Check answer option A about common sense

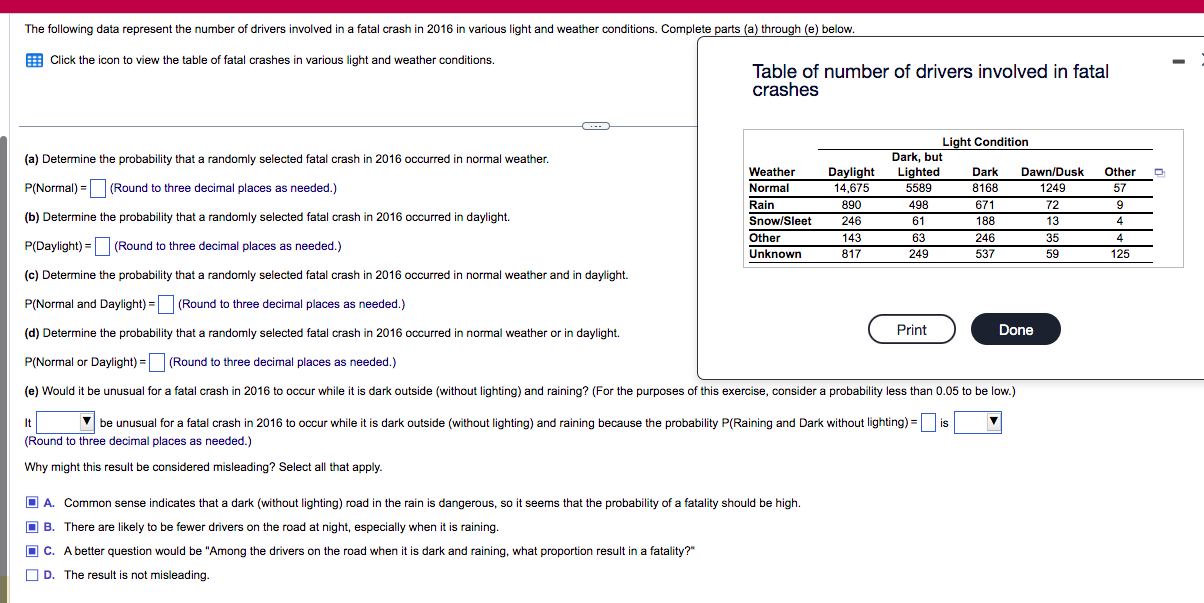[x=31, y=503]
